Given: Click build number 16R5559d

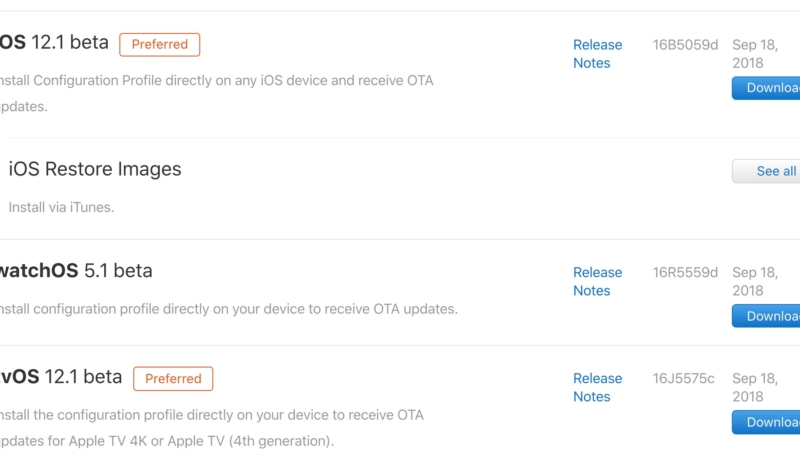Looking at the screenshot, I should pos(685,272).
